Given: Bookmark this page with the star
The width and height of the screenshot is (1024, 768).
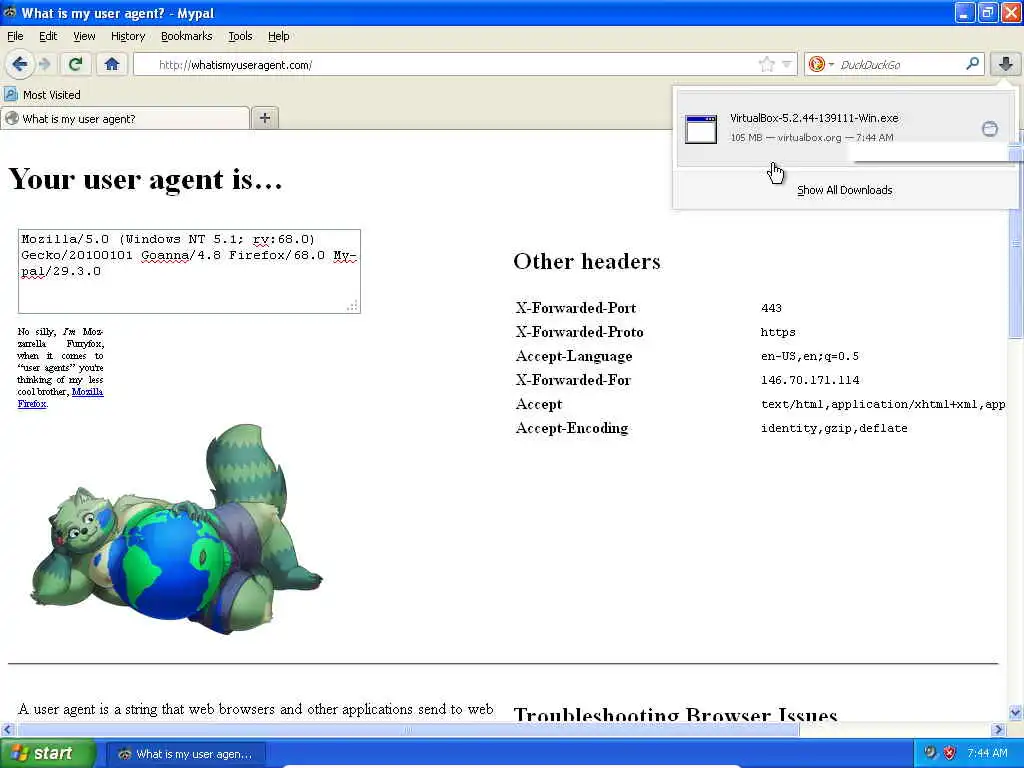Looking at the screenshot, I should tap(767, 64).
